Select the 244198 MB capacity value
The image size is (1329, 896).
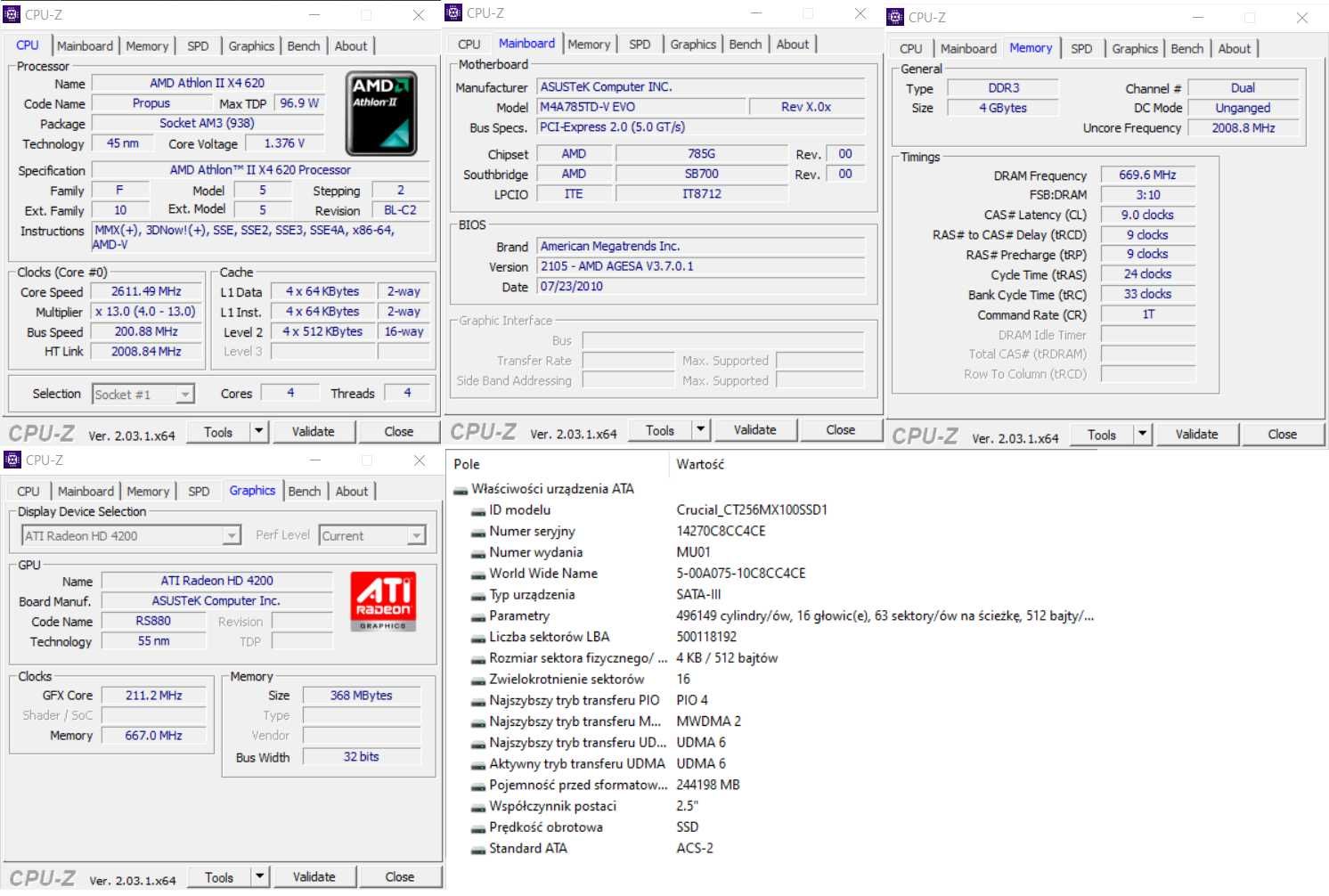(708, 786)
